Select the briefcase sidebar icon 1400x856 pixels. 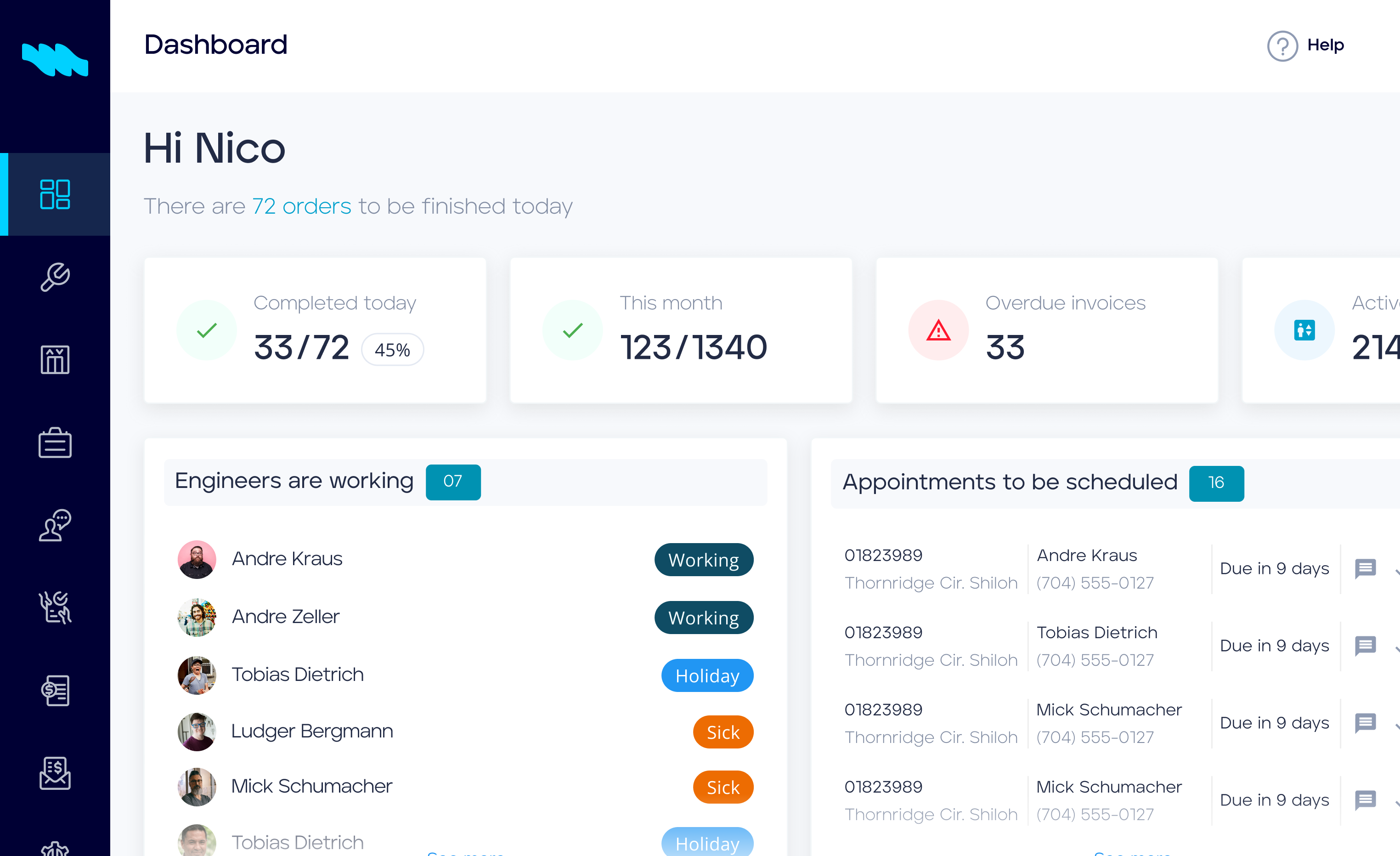click(x=55, y=443)
